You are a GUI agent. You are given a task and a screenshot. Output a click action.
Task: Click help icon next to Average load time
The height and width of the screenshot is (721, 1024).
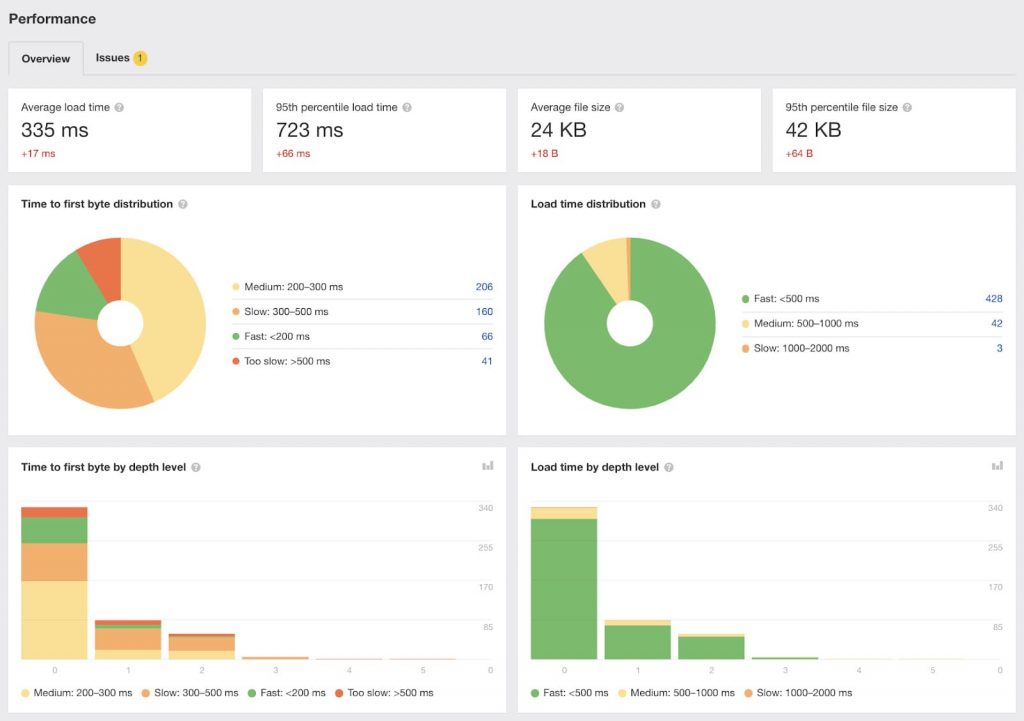(119, 107)
